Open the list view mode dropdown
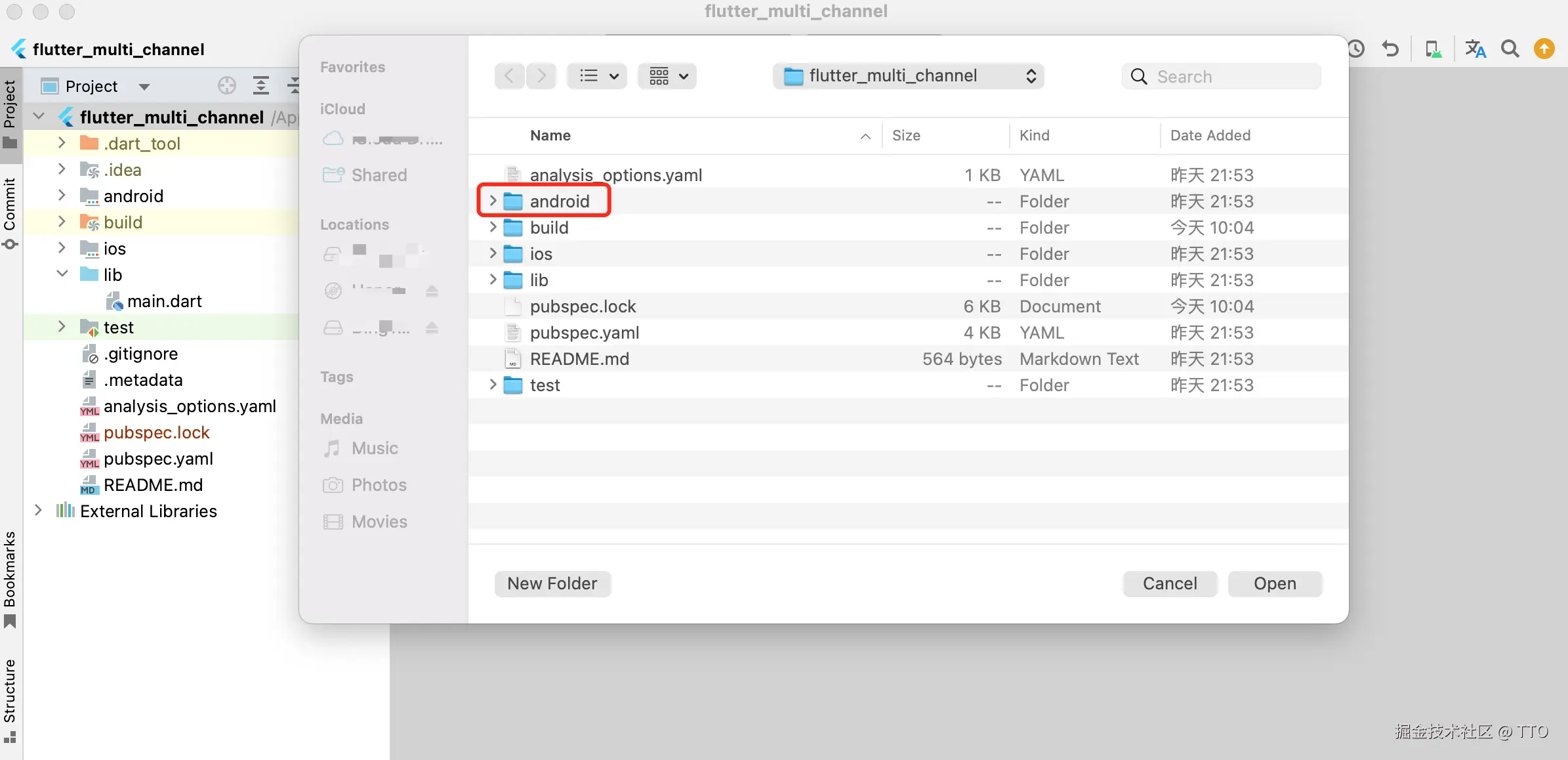Viewport: 1568px width, 760px height. point(597,76)
